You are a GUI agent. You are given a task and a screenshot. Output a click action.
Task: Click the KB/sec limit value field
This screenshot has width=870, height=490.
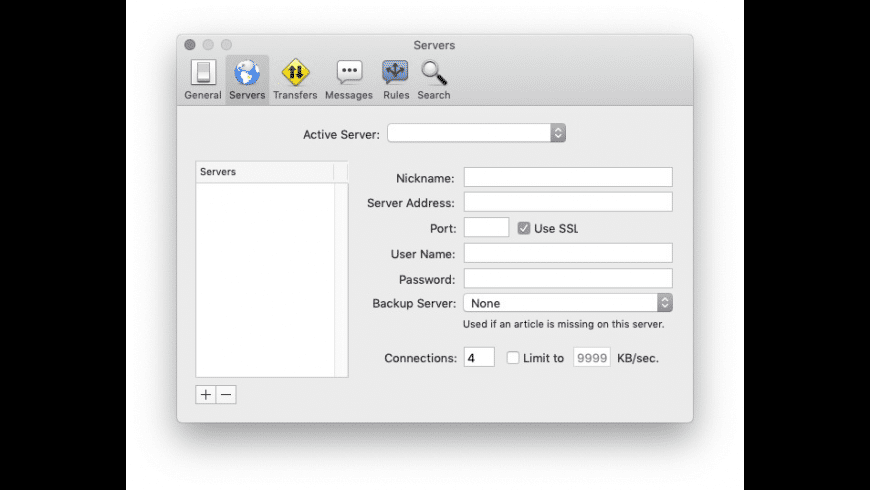point(591,357)
